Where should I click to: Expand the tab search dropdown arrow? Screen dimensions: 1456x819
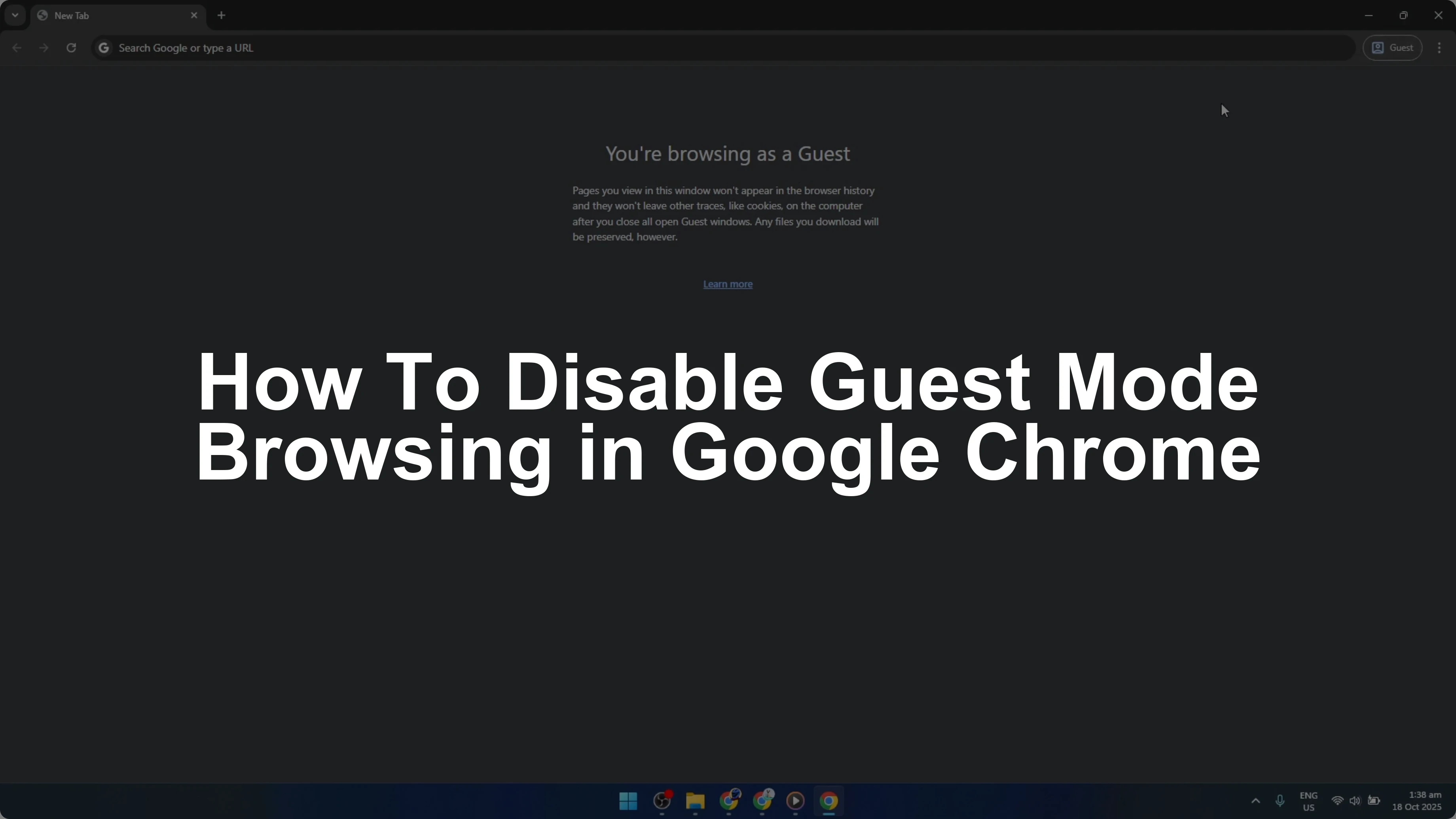coord(15,15)
